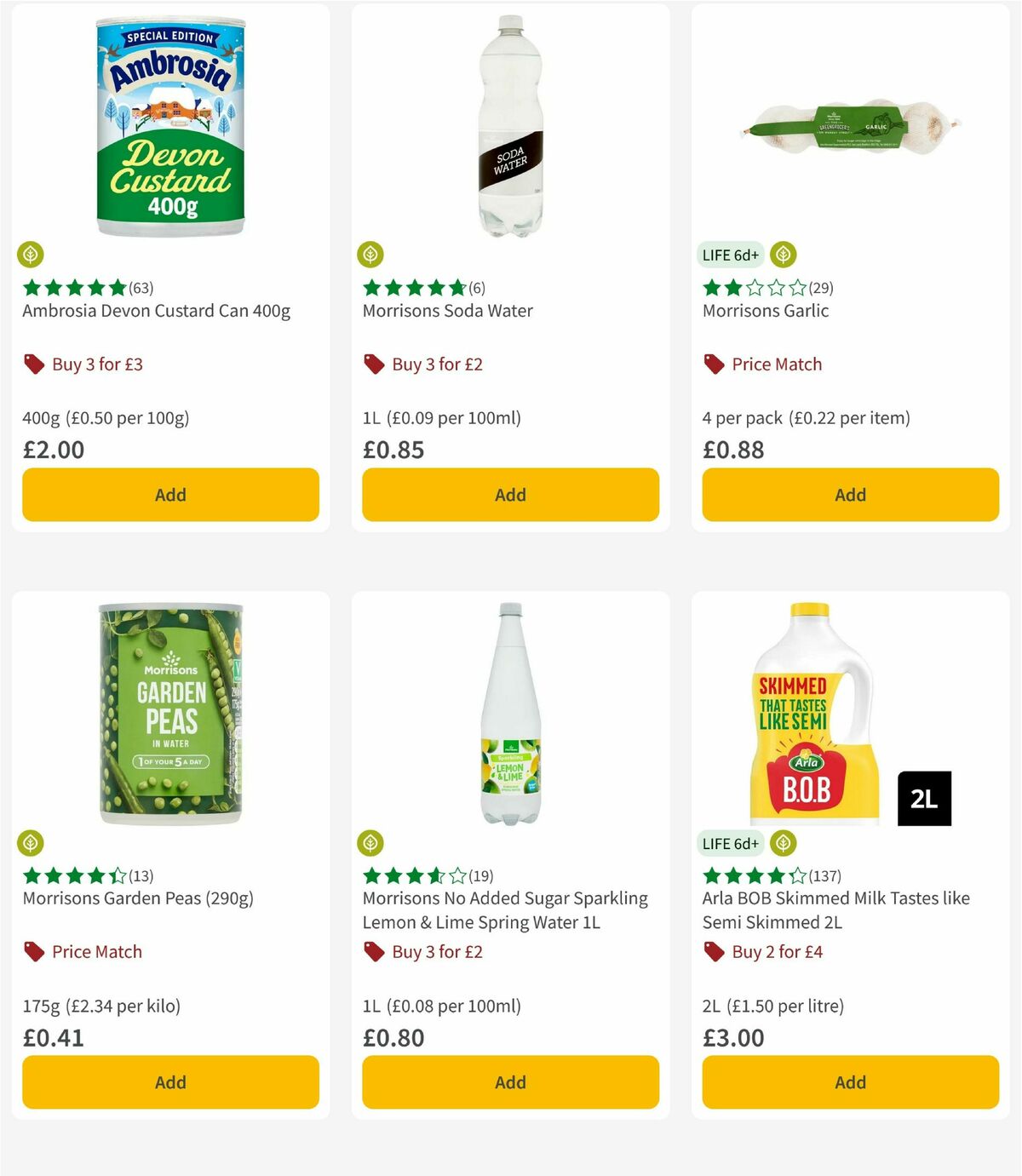Click the leaf icon on Morrisons Garden Peas
The image size is (1022, 1176).
pyautogui.click(x=30, y=843)
